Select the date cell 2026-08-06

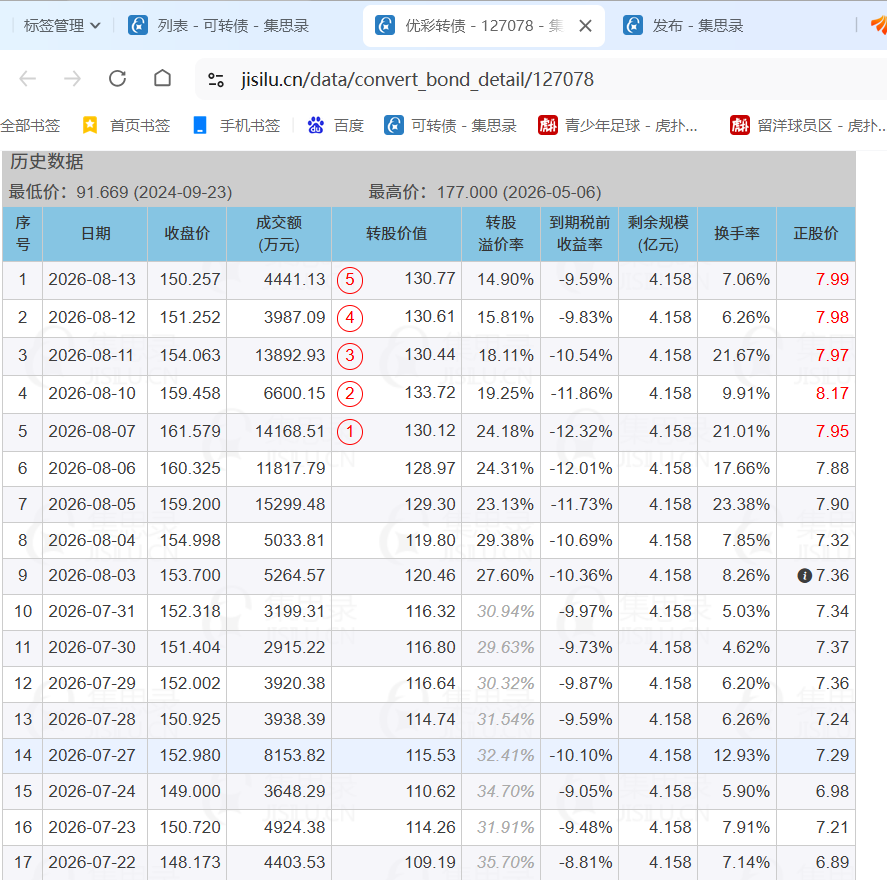92,469
